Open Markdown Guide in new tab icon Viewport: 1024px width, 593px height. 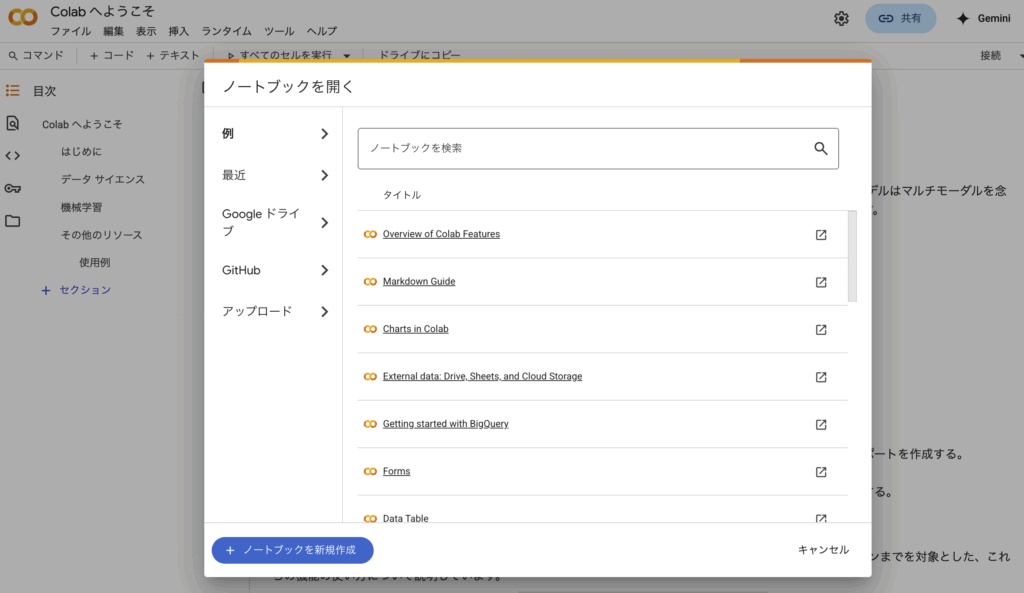[x=821, y=282]
